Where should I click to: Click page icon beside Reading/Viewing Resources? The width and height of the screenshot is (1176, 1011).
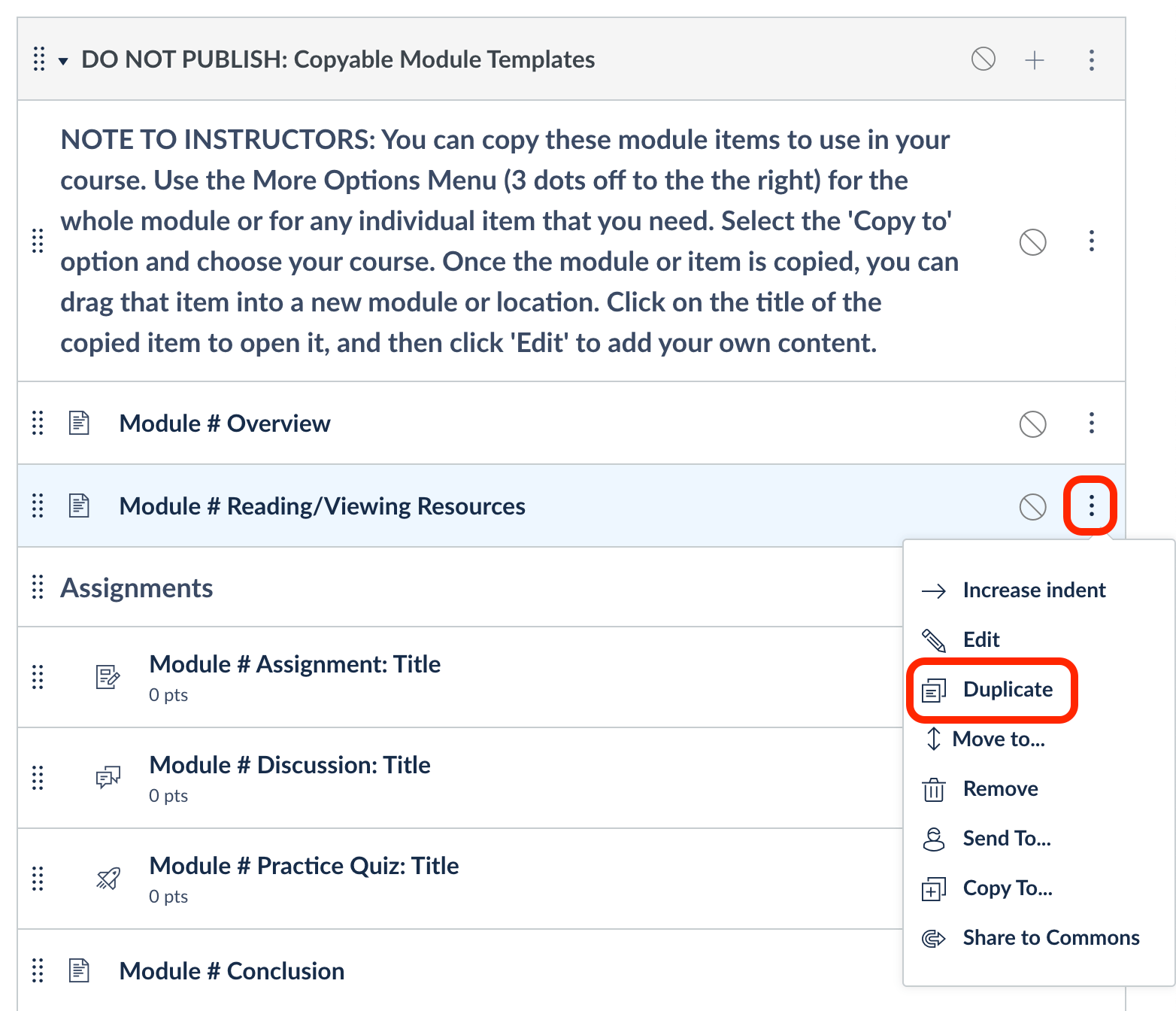coord(79,506)
